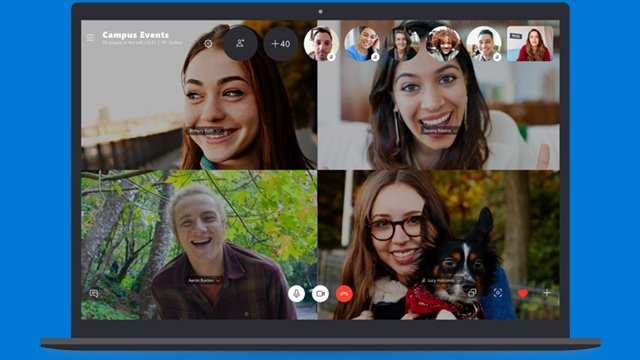
Task: Open call settings via the gear icon
Action: 208,43
